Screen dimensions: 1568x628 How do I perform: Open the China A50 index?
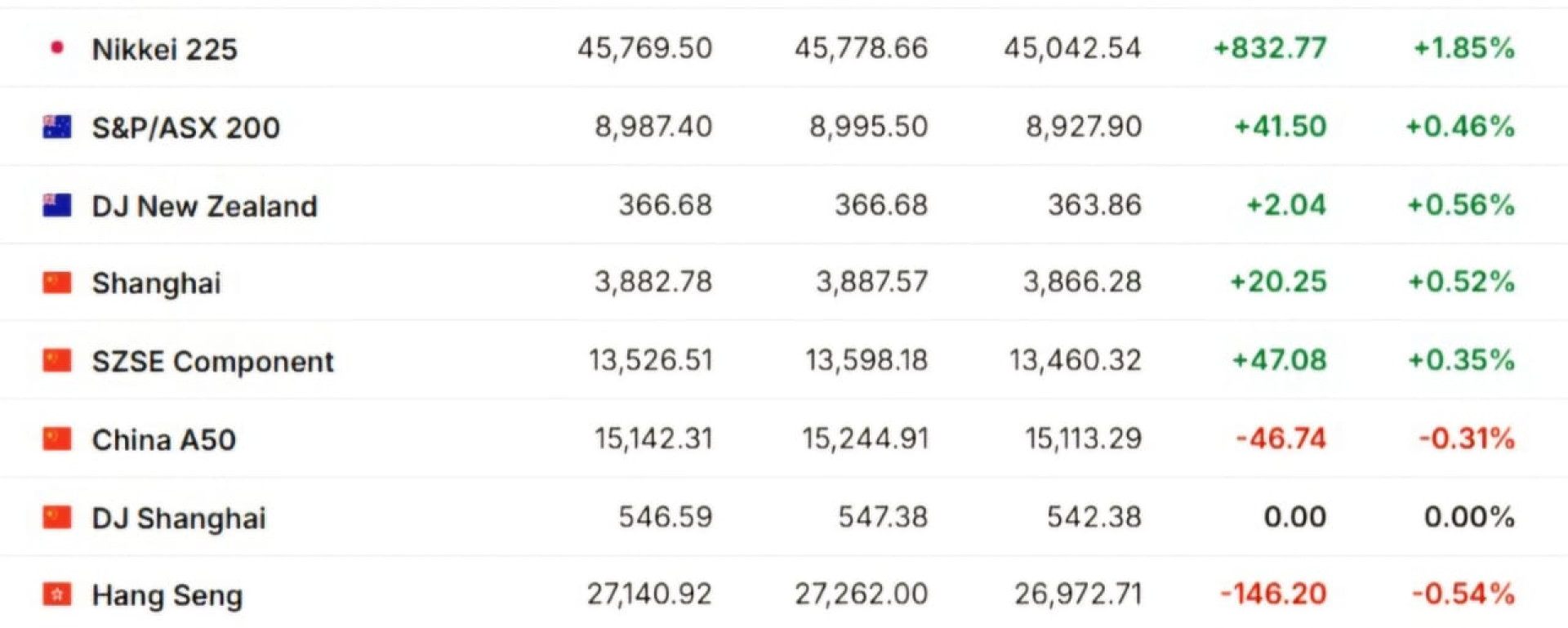pos(163,439)
